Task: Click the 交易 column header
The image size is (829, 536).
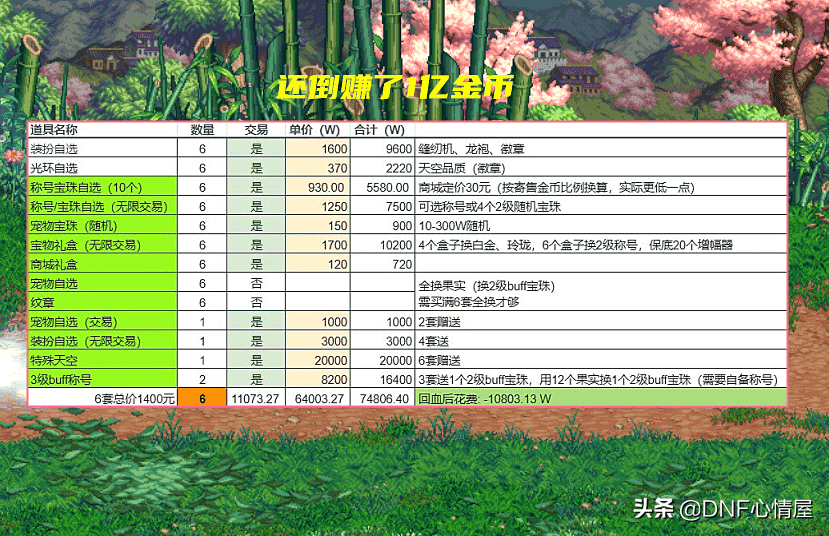Action: pos(256,130)
